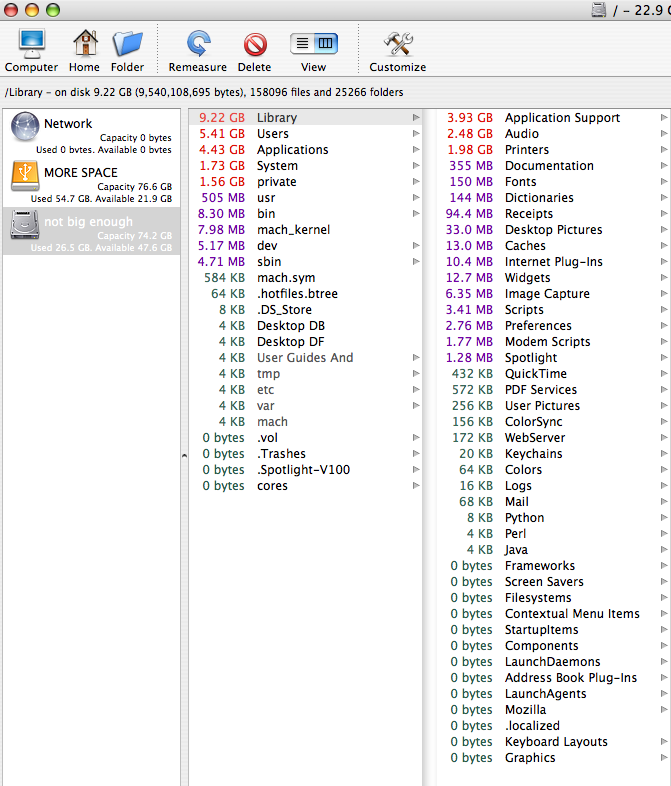
Task: Select the Spotlight folder
Action: pyautogui.click(x=554, y=358)
